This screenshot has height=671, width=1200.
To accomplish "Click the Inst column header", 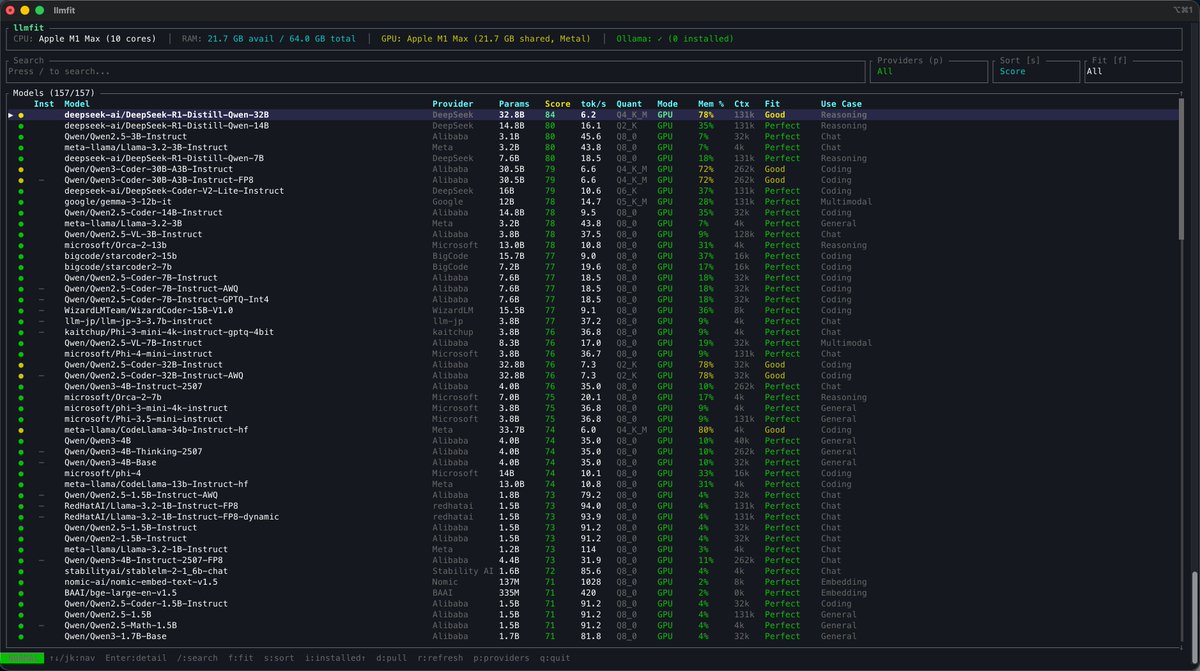I will click(44, 104).
